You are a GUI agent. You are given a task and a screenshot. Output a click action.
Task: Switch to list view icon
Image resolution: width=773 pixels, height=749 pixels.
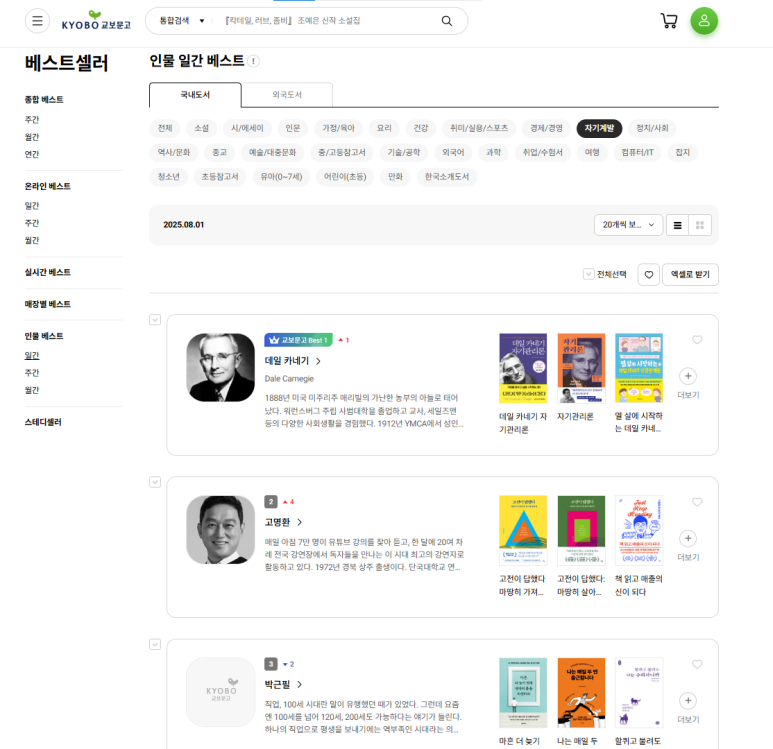click(677, 225)
